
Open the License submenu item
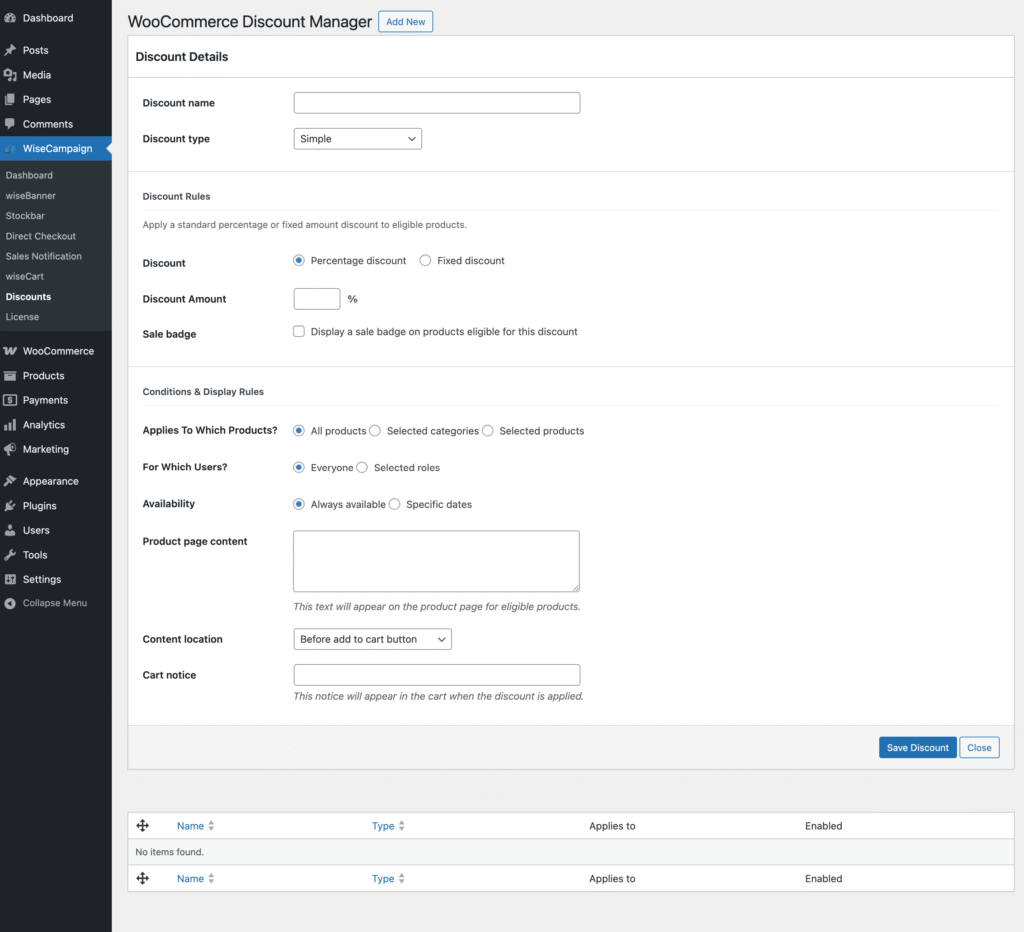click(22, 317)
